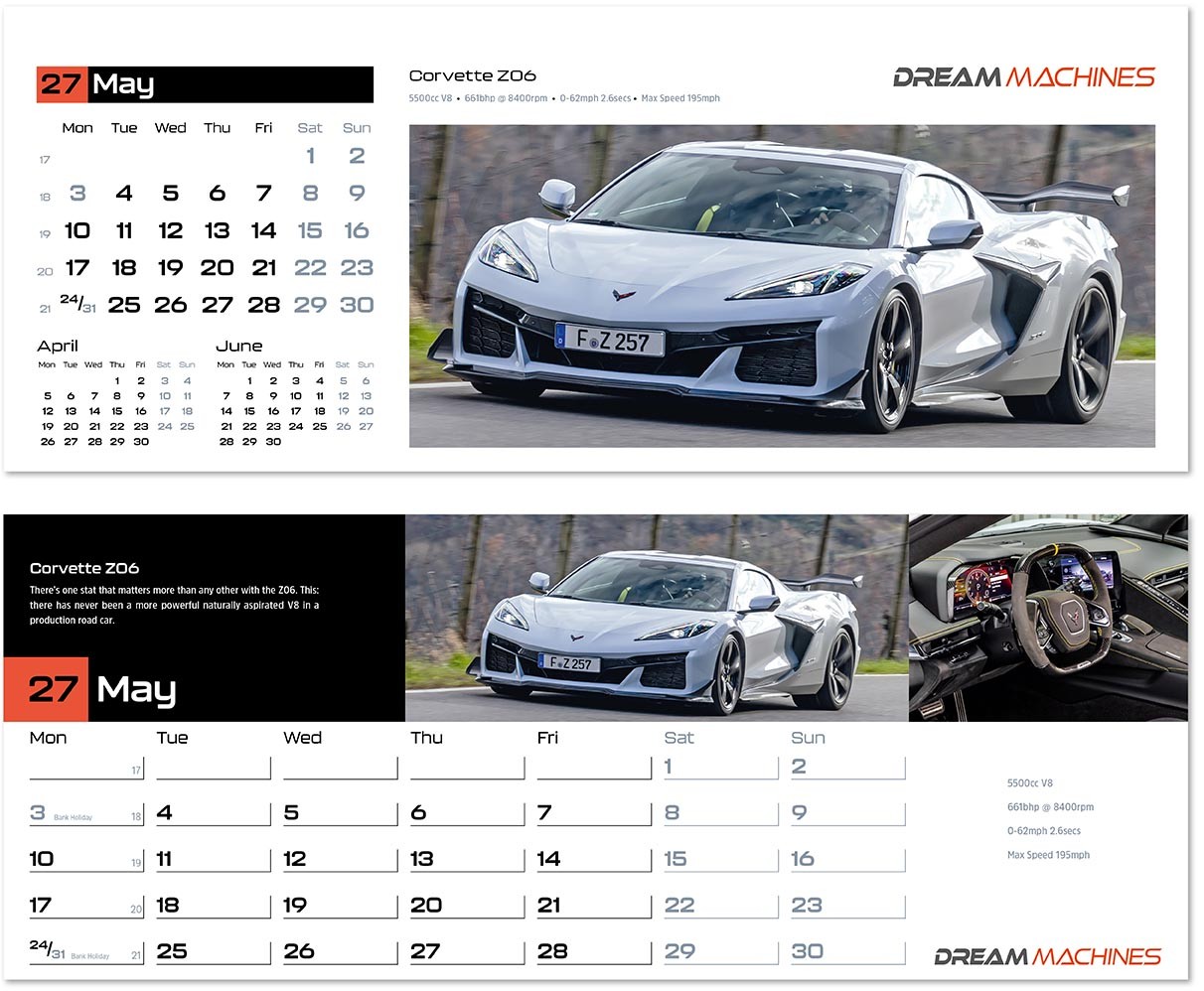Click the orange 27 block on lower calendar
This screenshot has height=991, width=1204.
click(46, 688)
